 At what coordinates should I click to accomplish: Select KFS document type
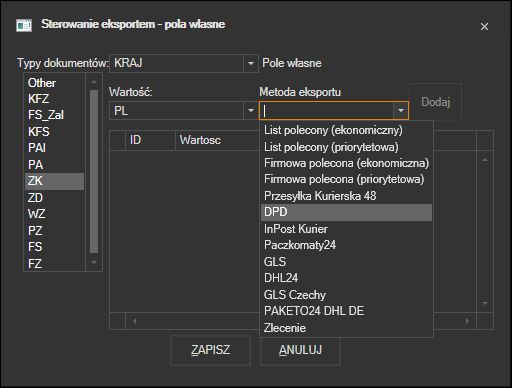pos(54,132)
